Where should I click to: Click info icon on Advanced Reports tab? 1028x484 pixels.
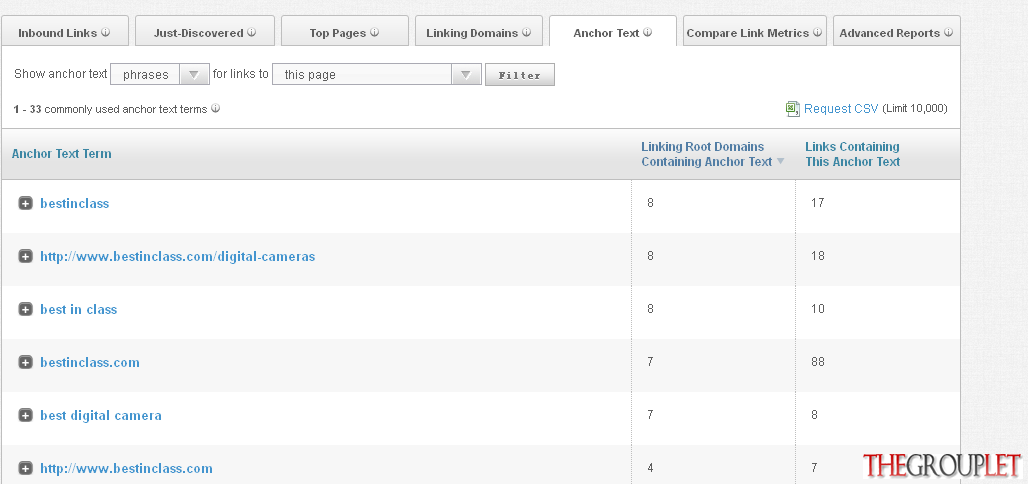949,32
